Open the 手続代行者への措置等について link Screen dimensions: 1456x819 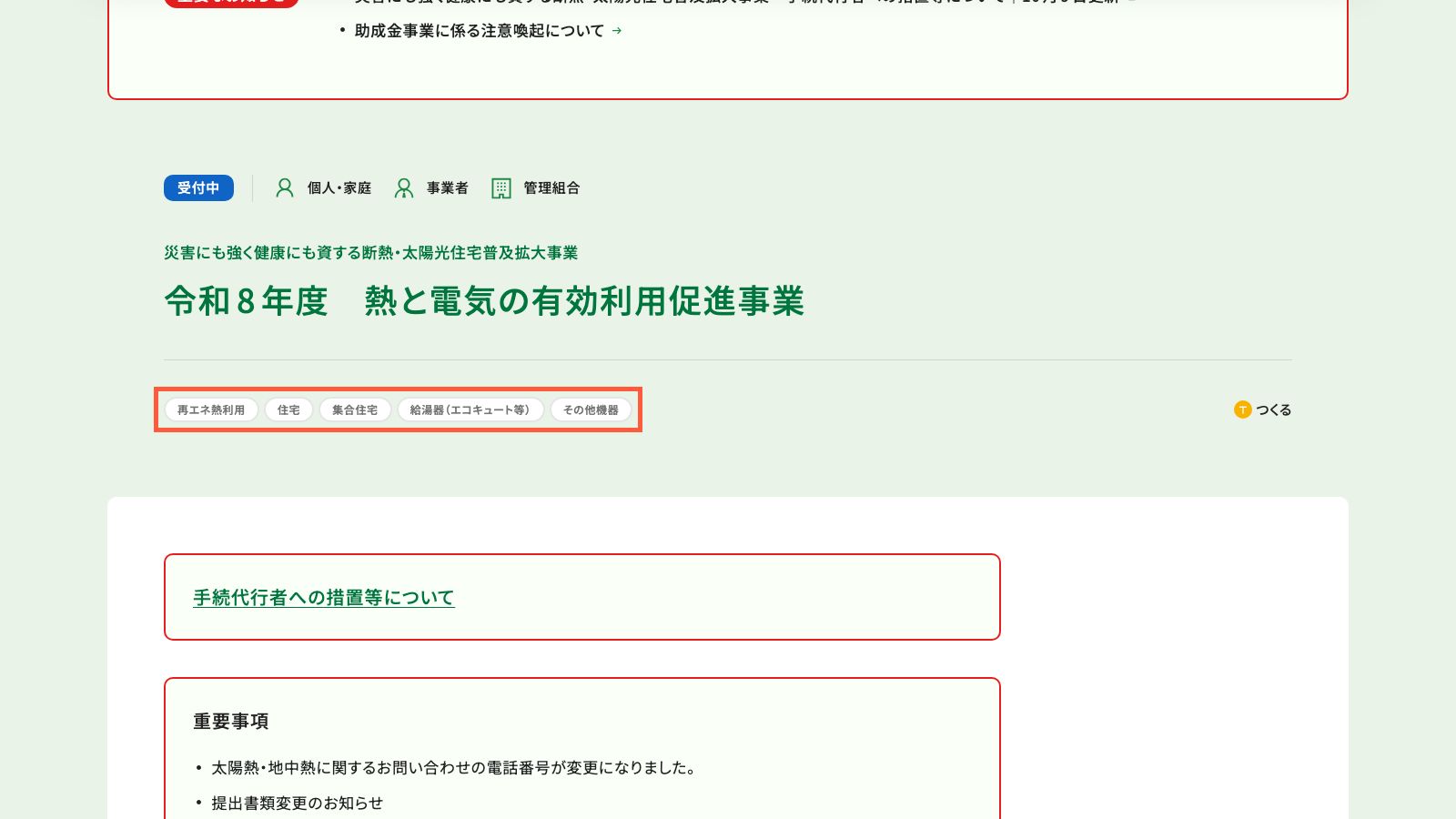pos(324,598)
